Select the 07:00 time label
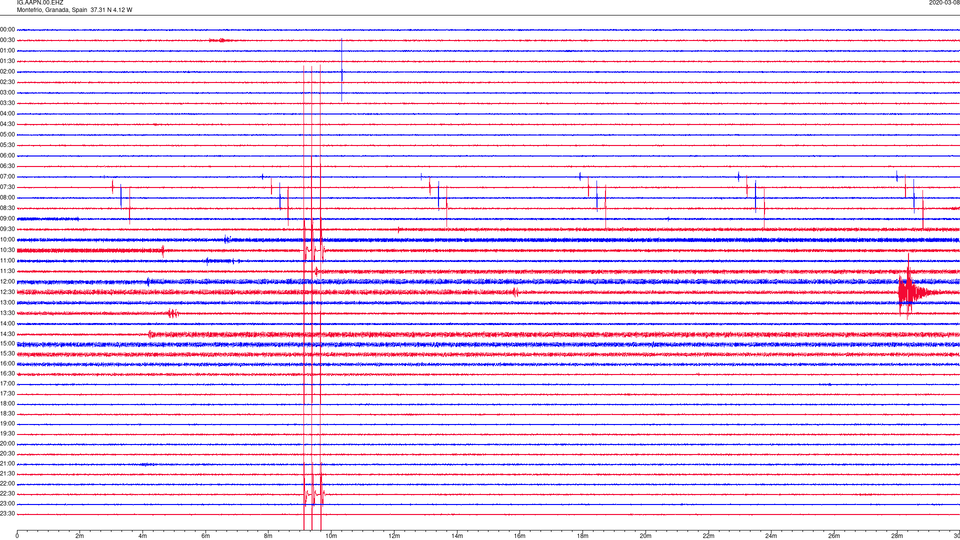The image size is (960, 540). point(7,177)
